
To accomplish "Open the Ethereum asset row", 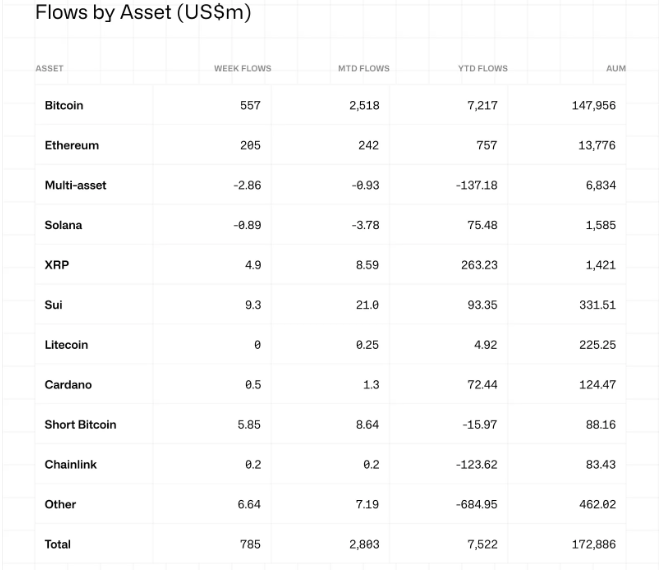I will pyautogui.click(x=71, y=145).
